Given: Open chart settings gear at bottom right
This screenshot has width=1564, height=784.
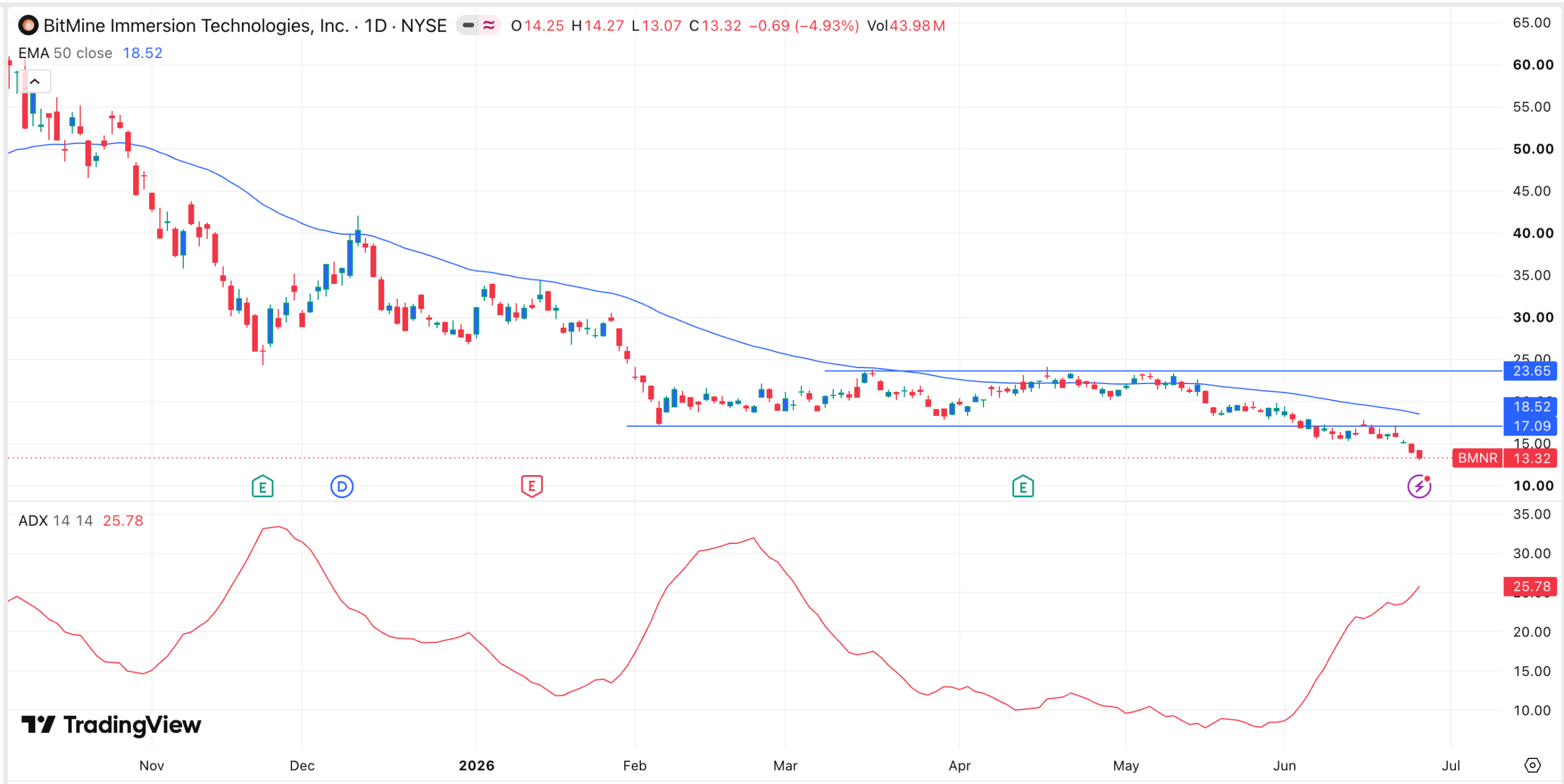Looking at the screenshot, I should (1532, 765).
